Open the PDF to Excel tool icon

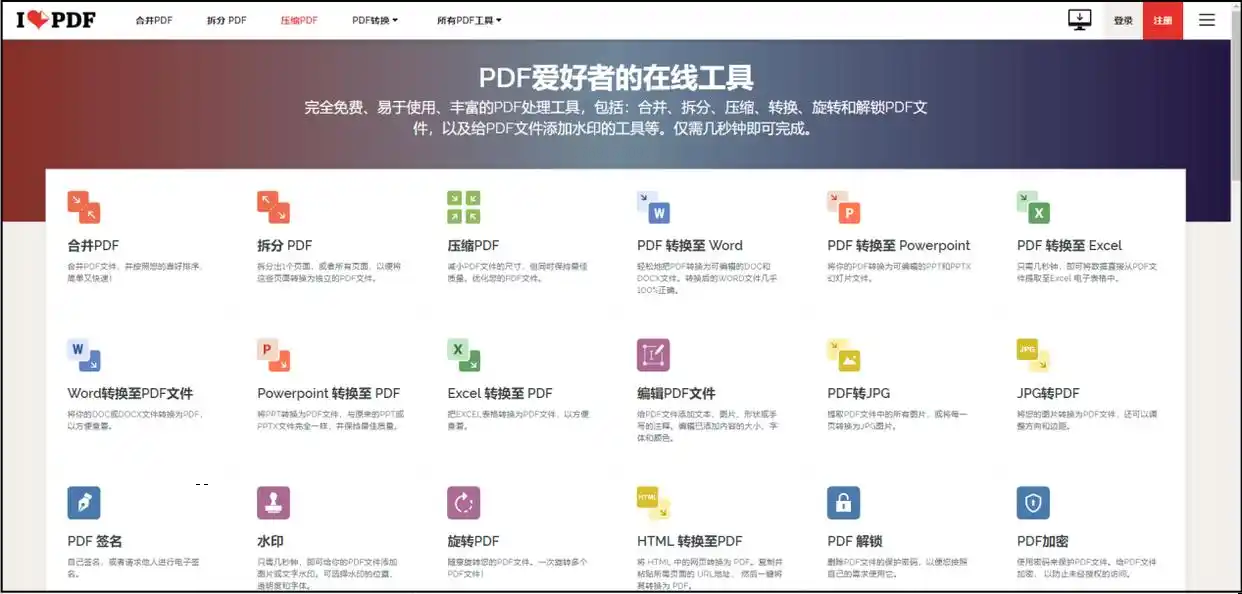click(x=1033, y=207)
